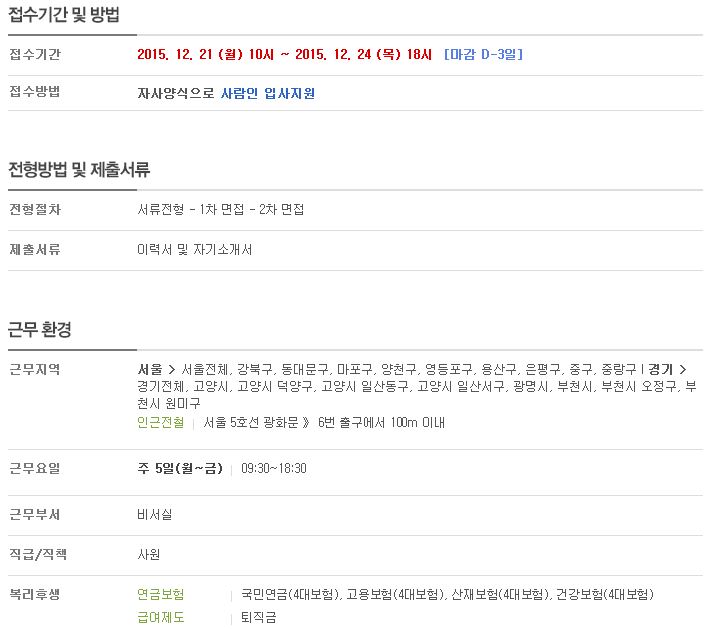706x629 pixels.
Task: Click the 비서실 department value
Action: pyautogui.click(x=154, y=514)
